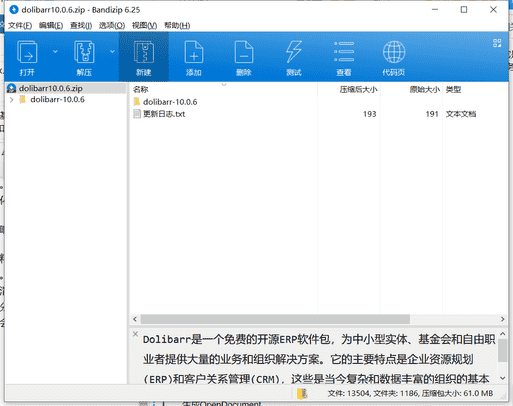Click the Open (打开) toolbar icon
The width and height of the screenshot is (513, 406).
[27, 52]
